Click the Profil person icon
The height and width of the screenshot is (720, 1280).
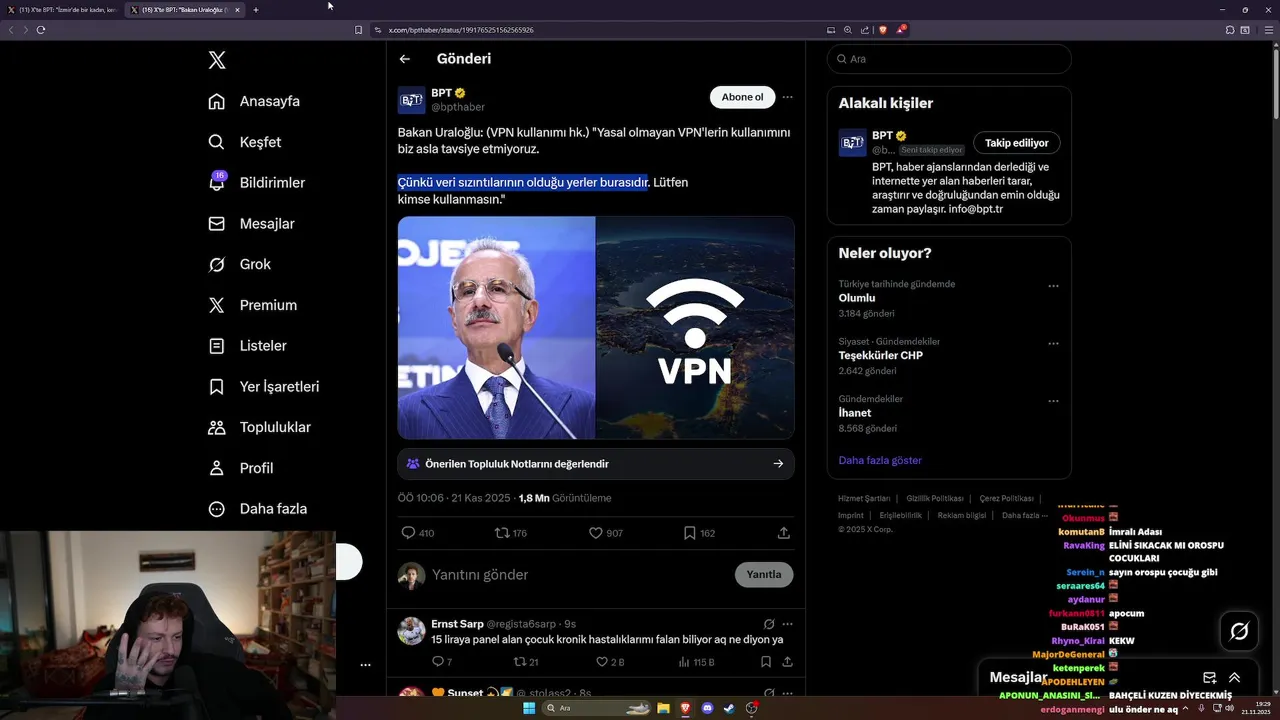[216, 468]
